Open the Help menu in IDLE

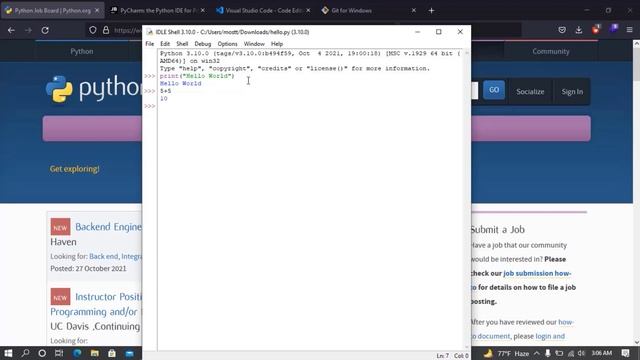click(277, 44)
